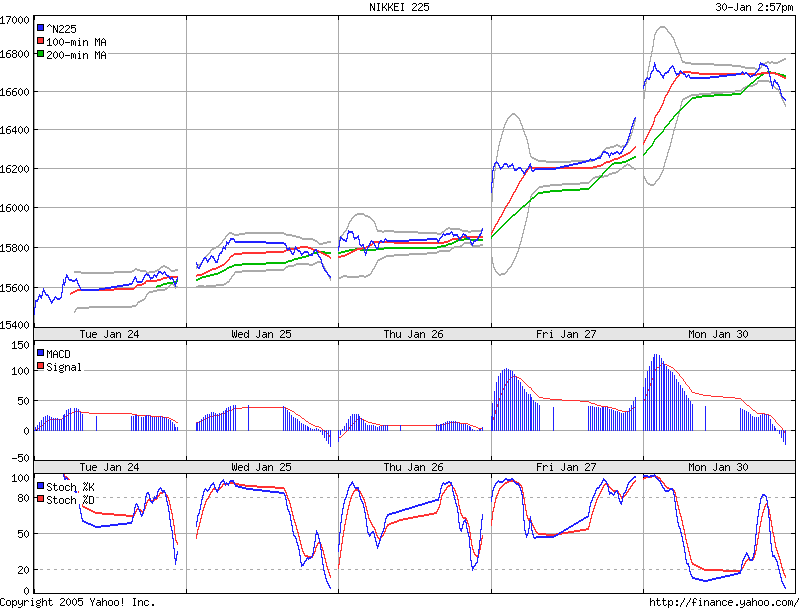Click the blue Stoch %K legend swatch
Screen dimensions: 800x608
[x=40, y=486]
